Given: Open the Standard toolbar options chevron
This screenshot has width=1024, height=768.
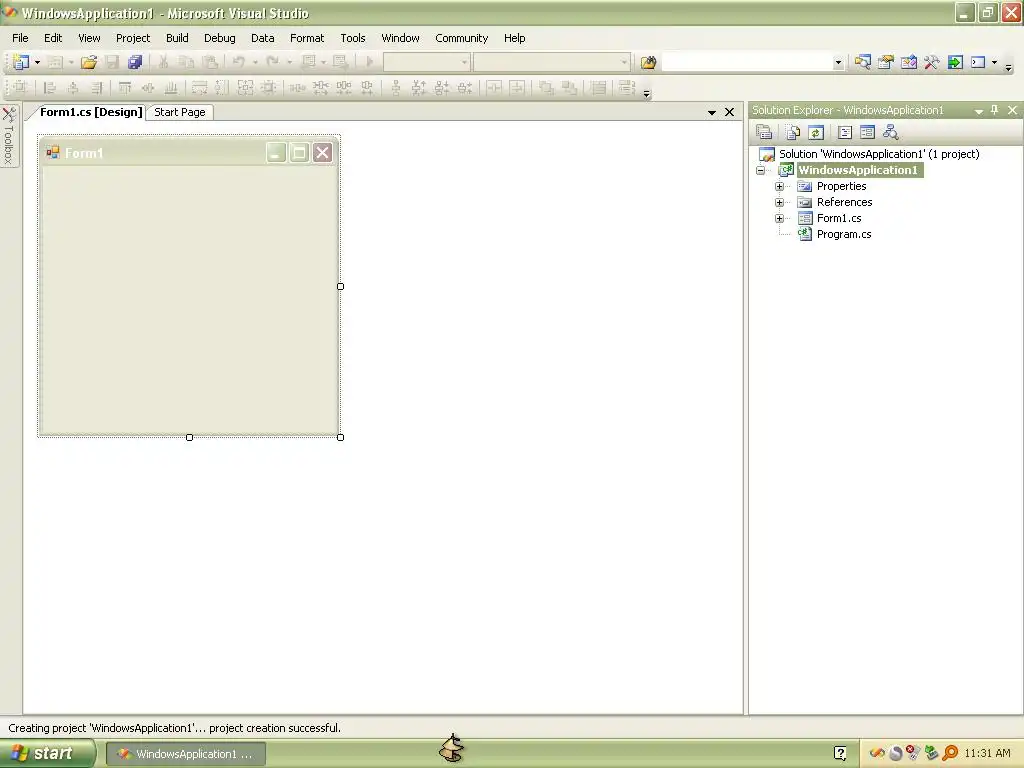Looking at the screenshot, I should pyautogui.click(x=1008, y=67).
